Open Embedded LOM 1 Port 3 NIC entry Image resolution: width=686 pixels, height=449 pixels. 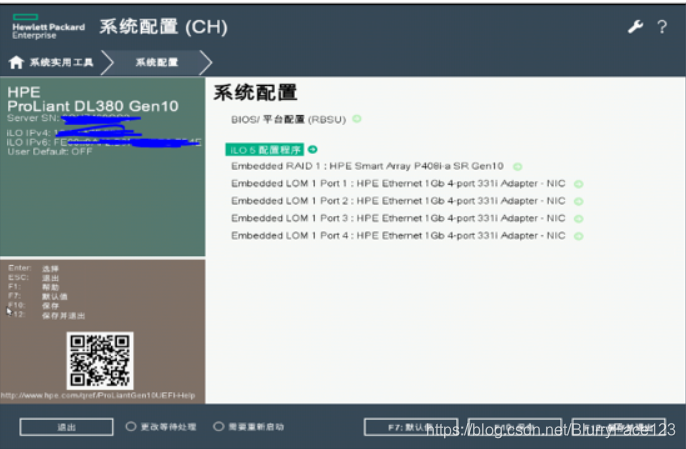[x=398, y=218]
